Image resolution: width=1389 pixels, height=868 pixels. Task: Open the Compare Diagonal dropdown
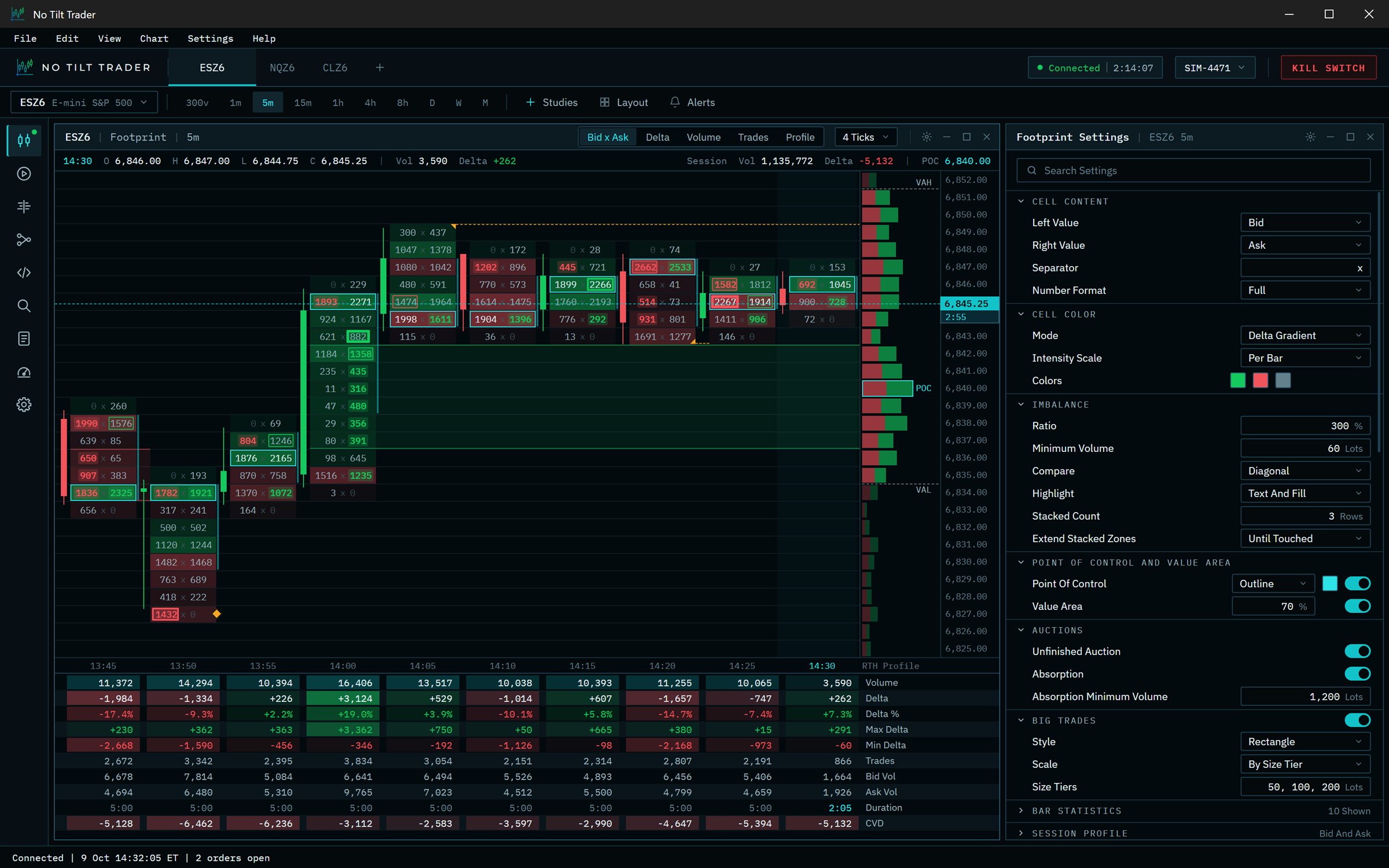coord(1305,471)
